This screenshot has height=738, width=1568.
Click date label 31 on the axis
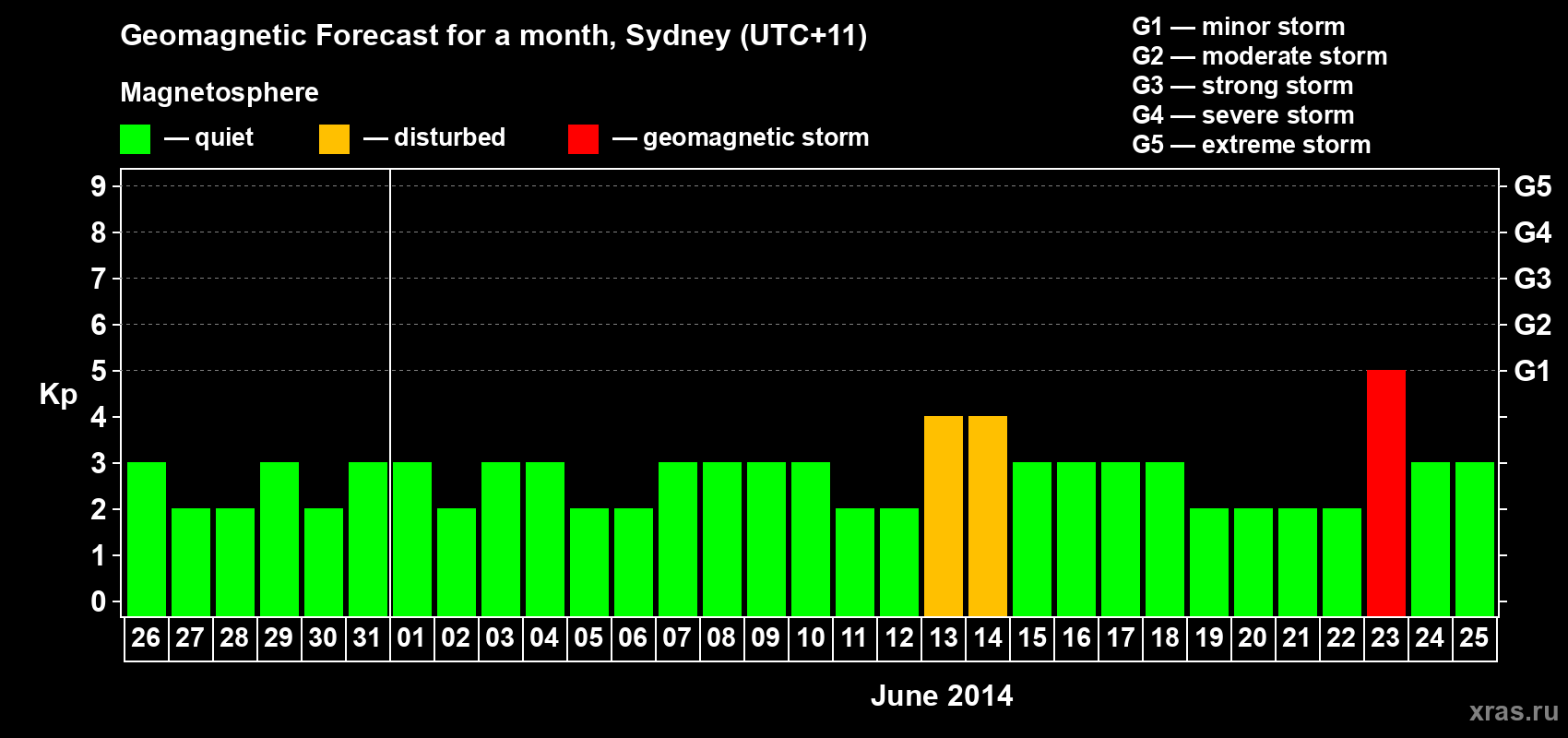tap(367, 637)
